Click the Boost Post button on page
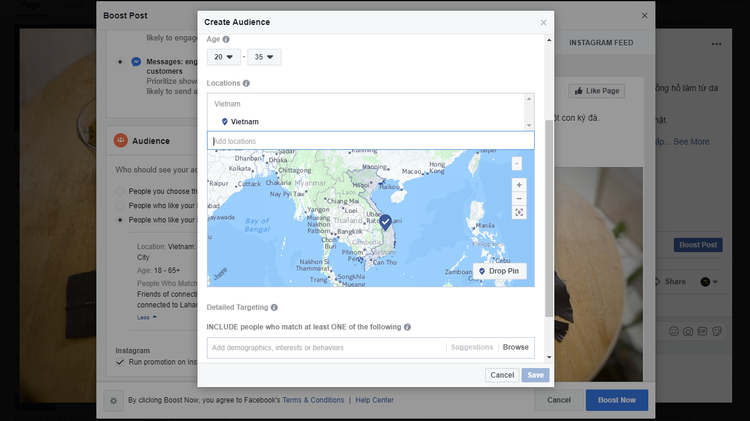 (x=698, y=245)
